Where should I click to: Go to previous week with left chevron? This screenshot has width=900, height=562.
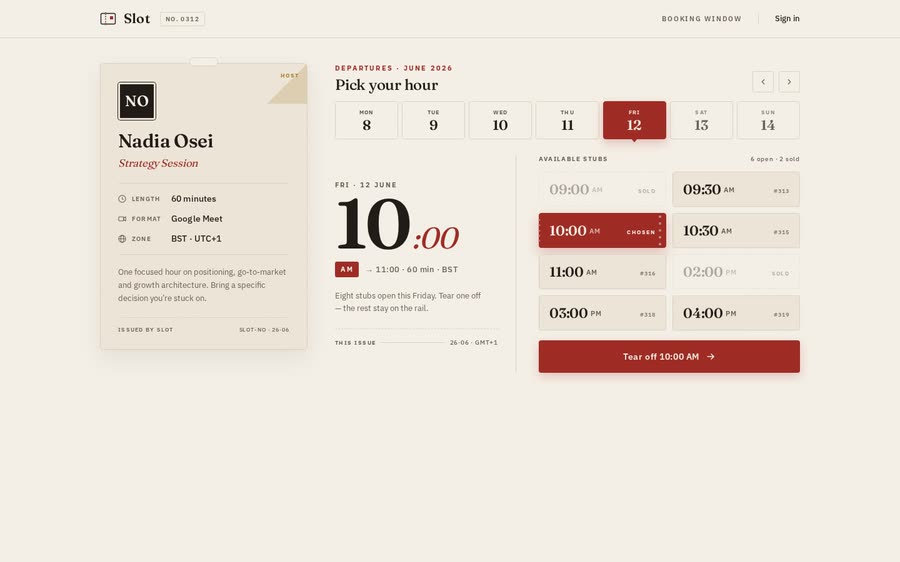tap(763, 82)
